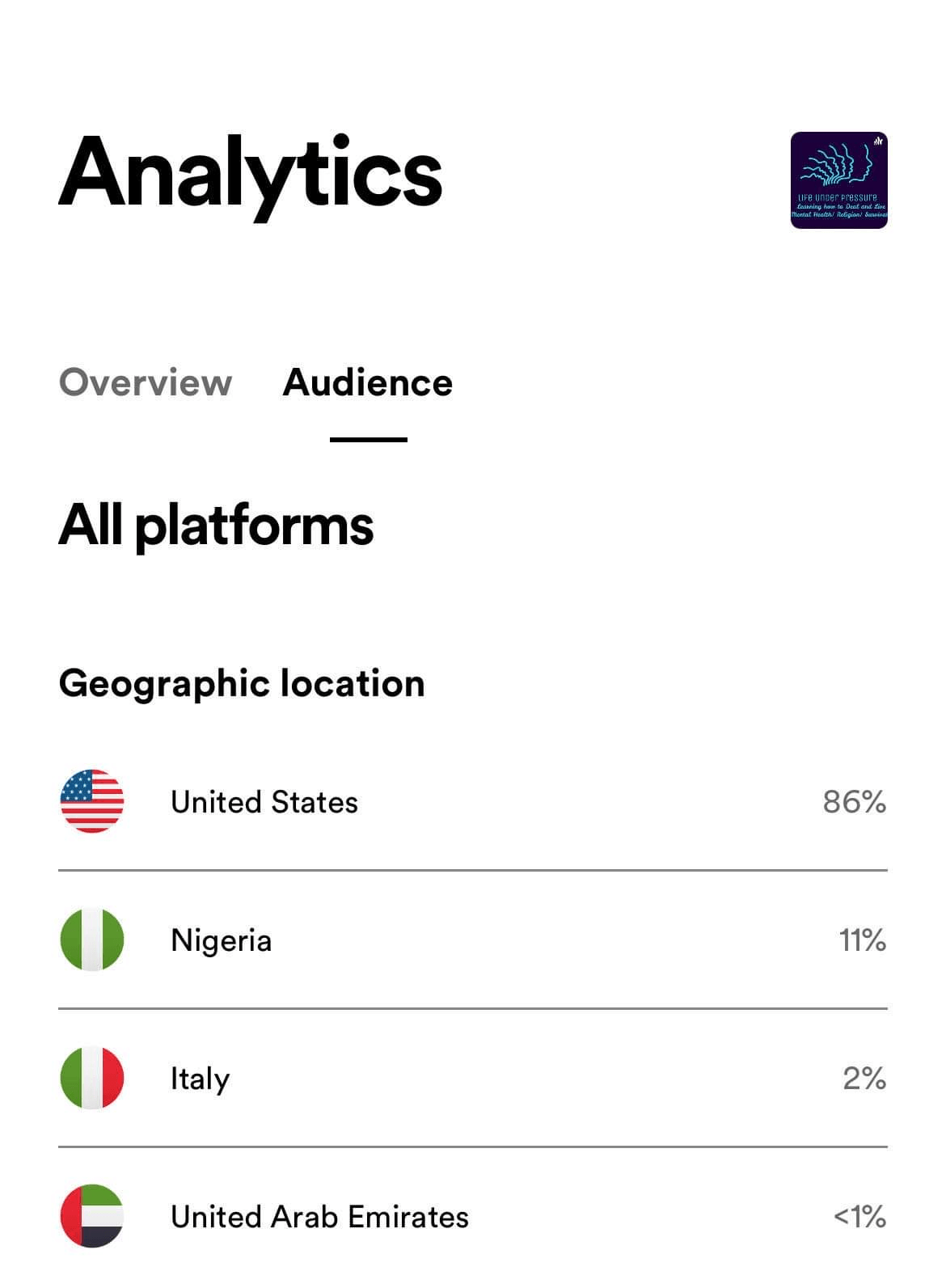Click the 11% listener share value

(863, 940)
